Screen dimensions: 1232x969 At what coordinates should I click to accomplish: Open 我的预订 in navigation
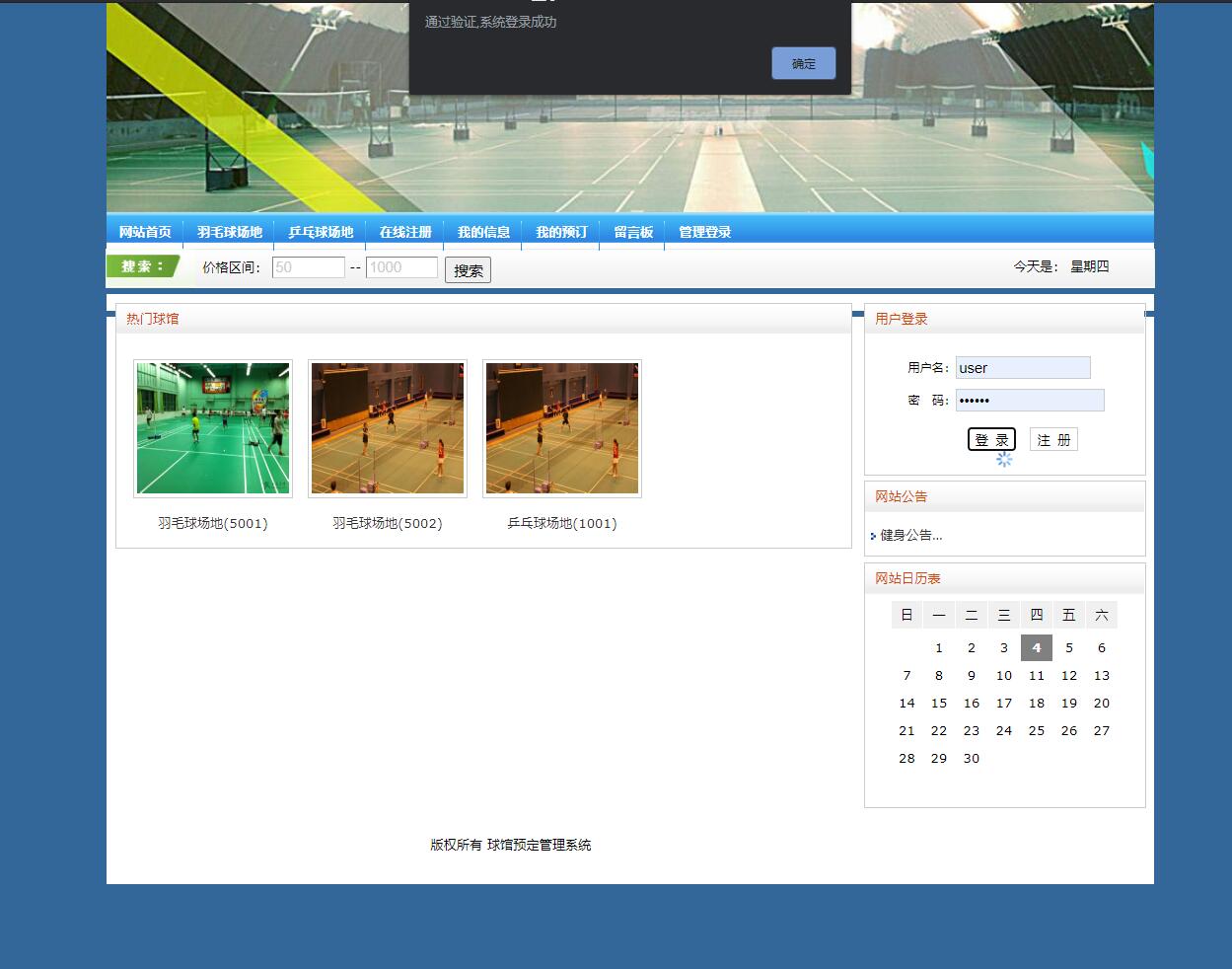coord(561,232)
